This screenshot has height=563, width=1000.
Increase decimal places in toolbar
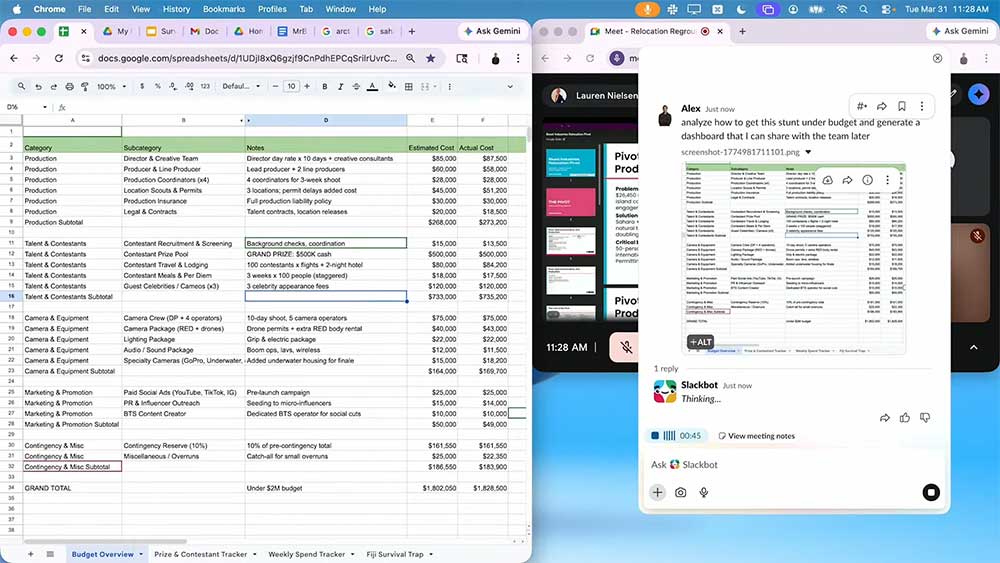pyautogui.click(x=189, y=86)
